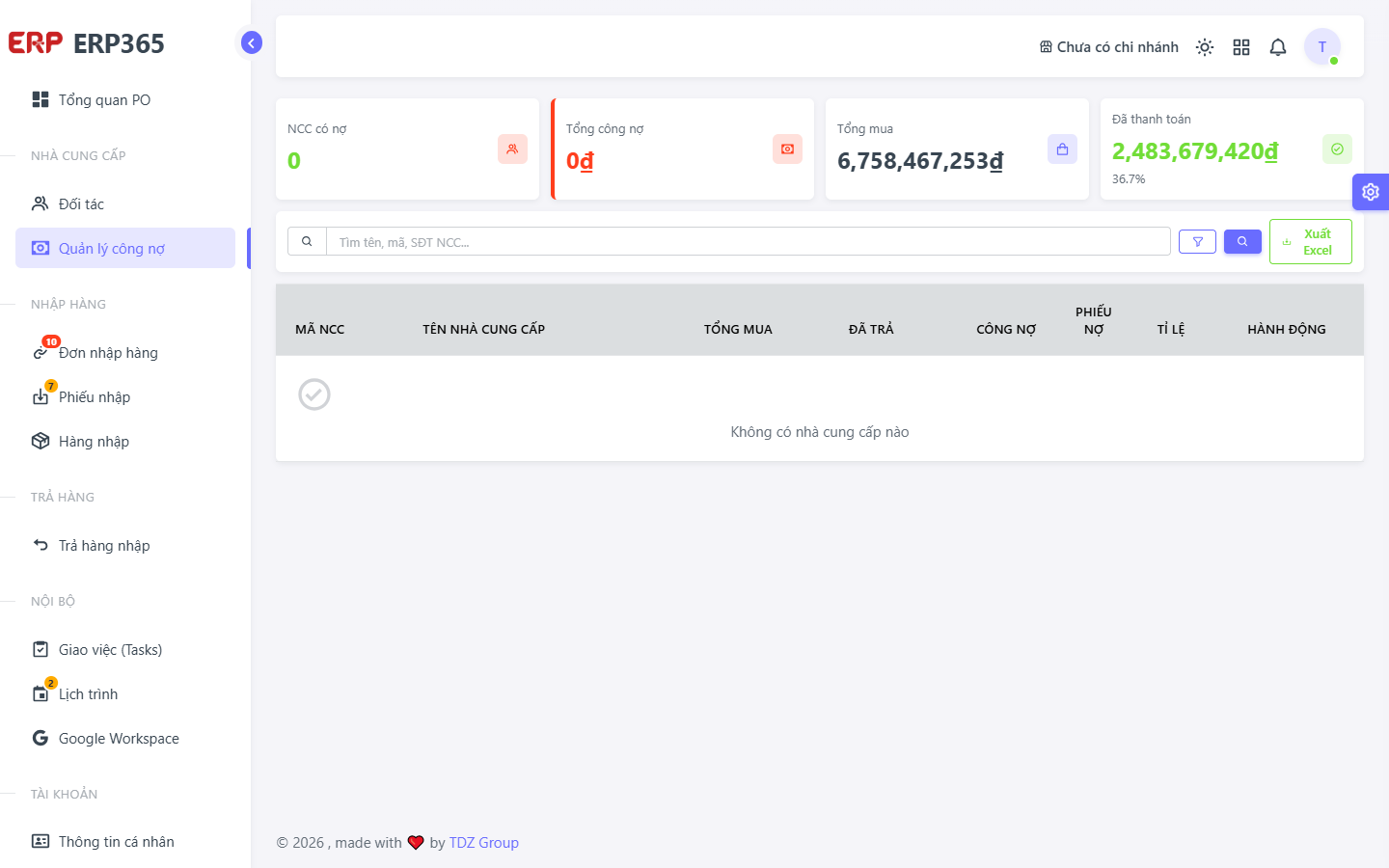Click the 6,758,467,253₫ total value
The image size is (1389, 868).
tap(920, 161)
